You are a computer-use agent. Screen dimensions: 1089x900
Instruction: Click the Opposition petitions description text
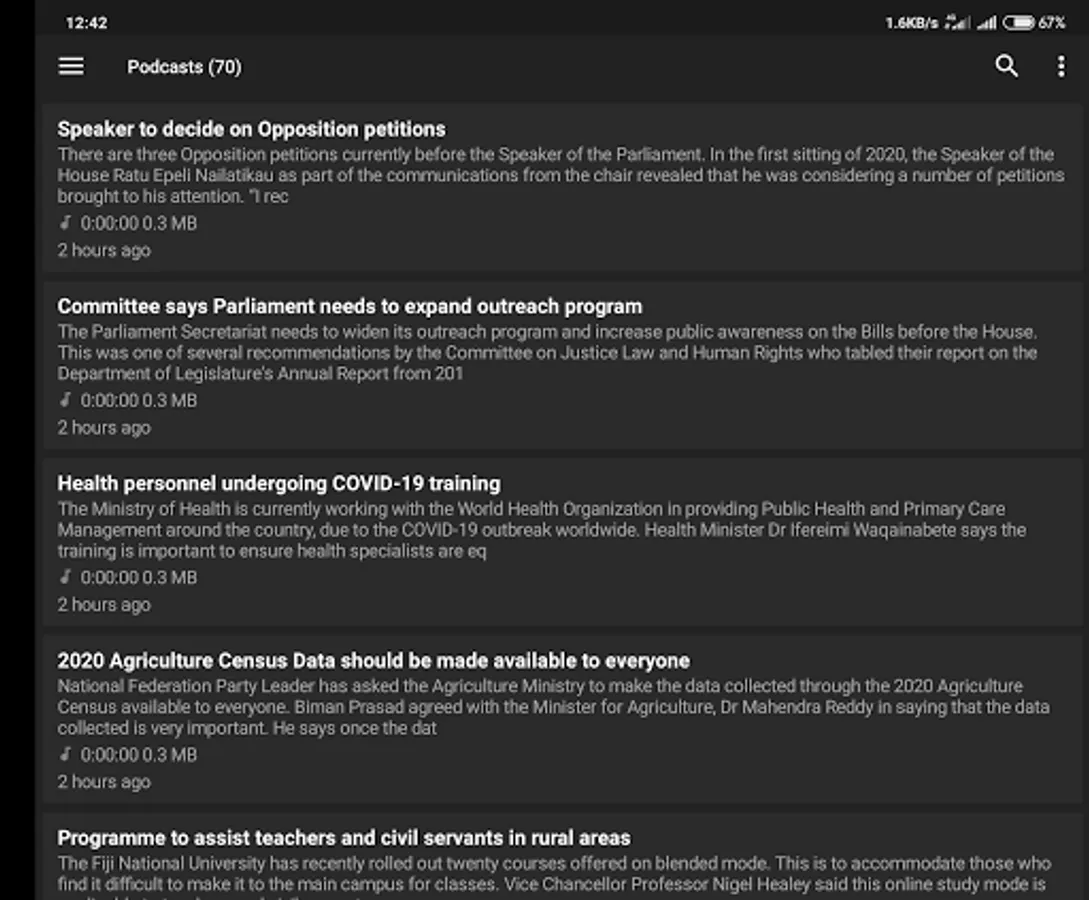click(x=560, y=175)
